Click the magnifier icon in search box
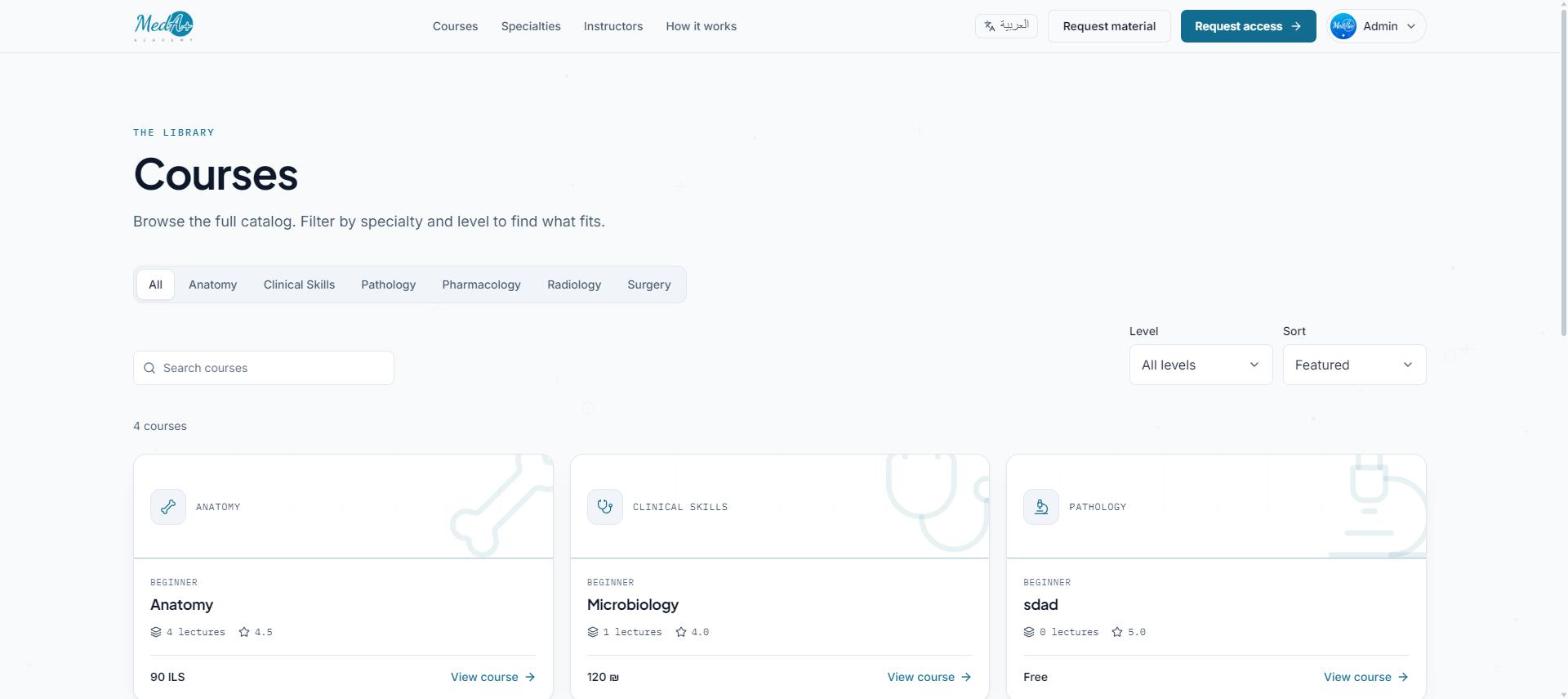The image size is (1568, 699). pos(150,368)
